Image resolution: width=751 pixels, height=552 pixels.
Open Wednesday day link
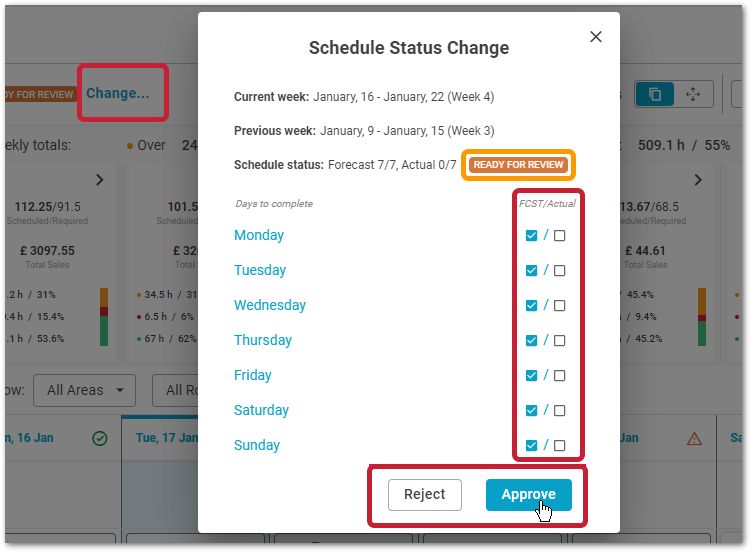click(x=270, y=305)
